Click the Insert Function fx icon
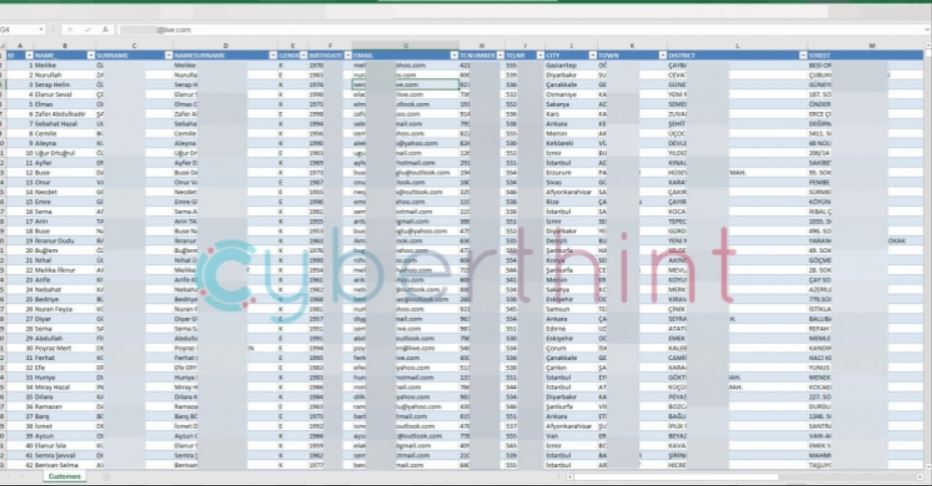 [107, 30]
